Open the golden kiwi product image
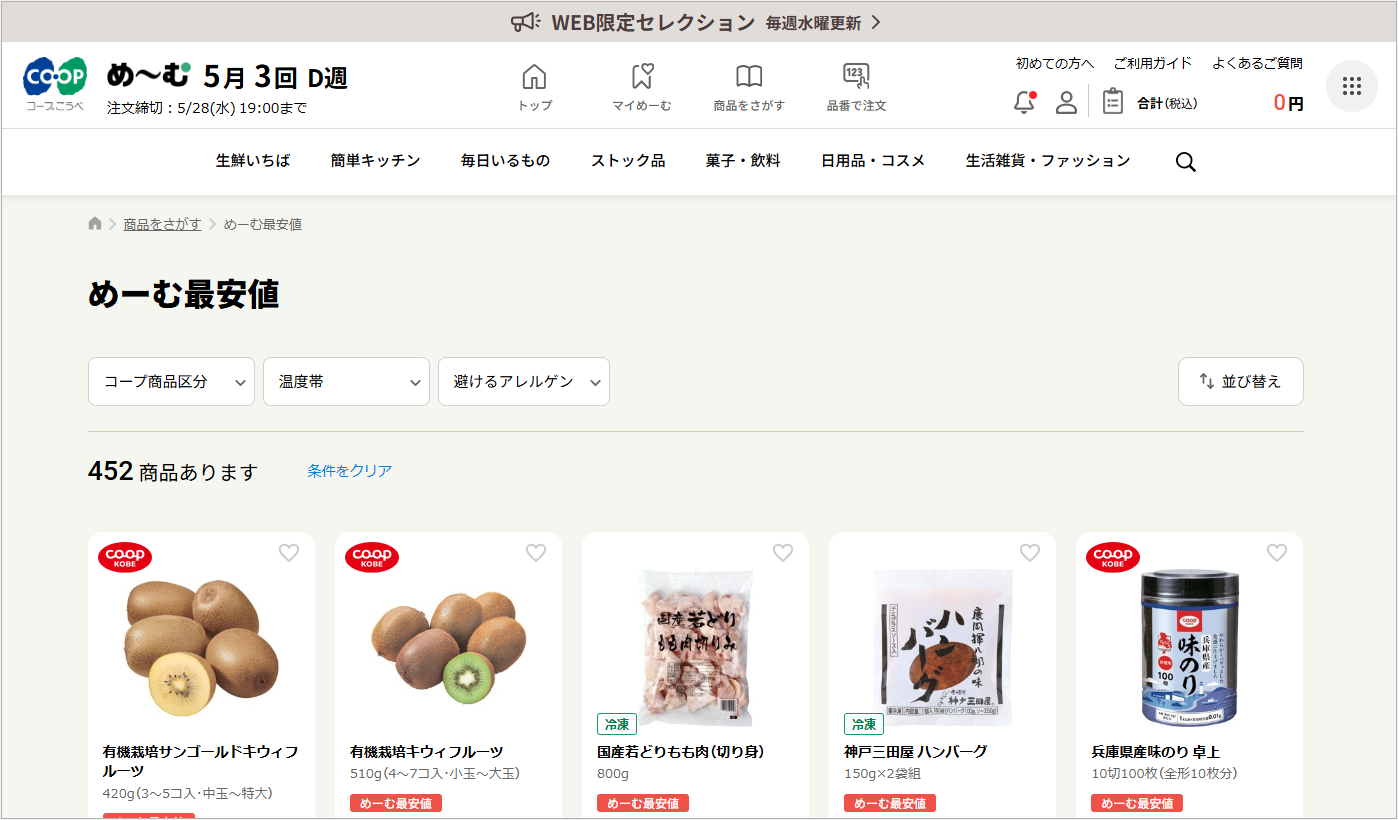The height and width of the screenshot is (820, 1398). pyautogui.click(x=201, y=646)
